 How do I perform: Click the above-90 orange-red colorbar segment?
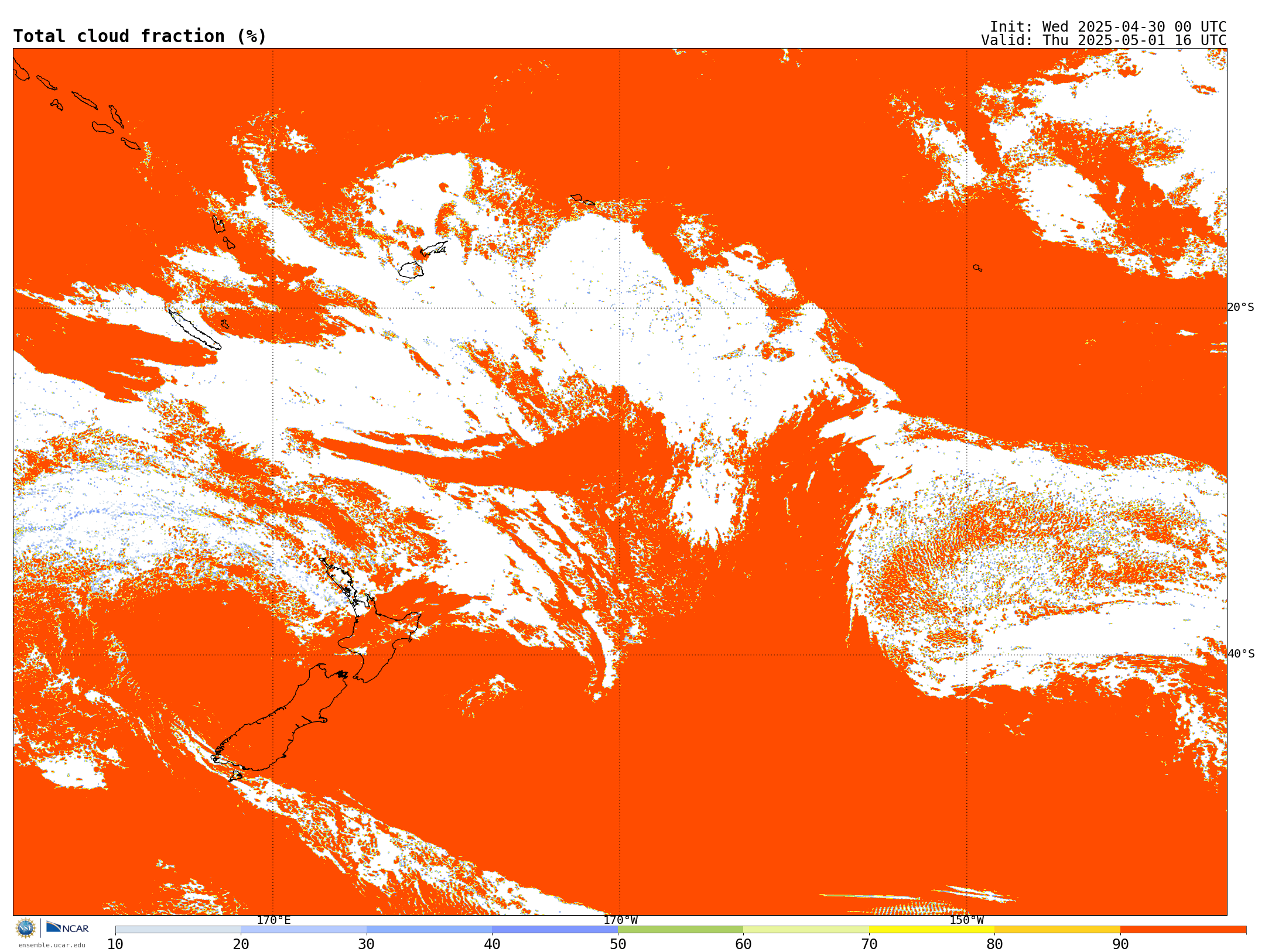click(1183, 930)
